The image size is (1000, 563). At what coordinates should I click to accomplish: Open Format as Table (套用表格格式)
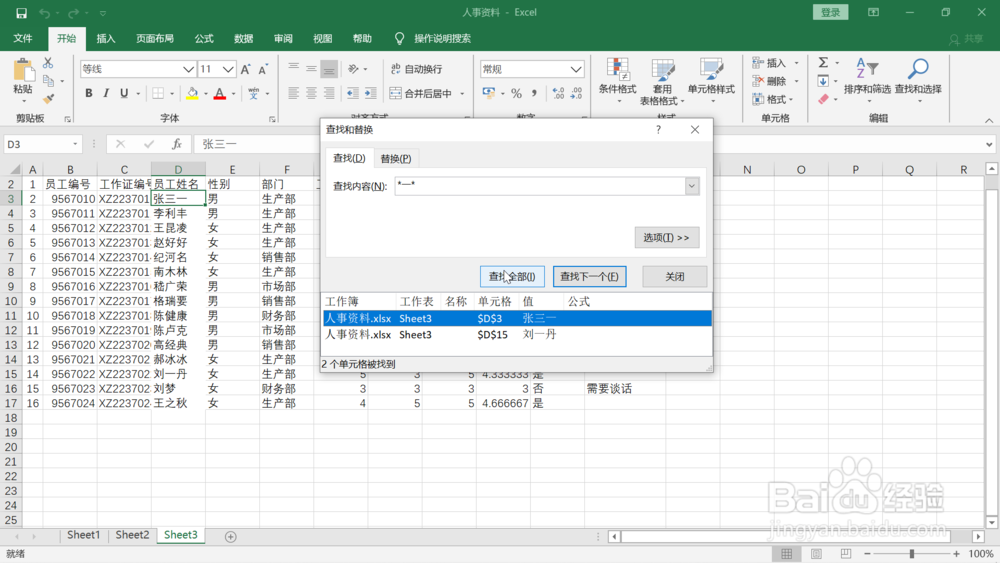(662, 80)
